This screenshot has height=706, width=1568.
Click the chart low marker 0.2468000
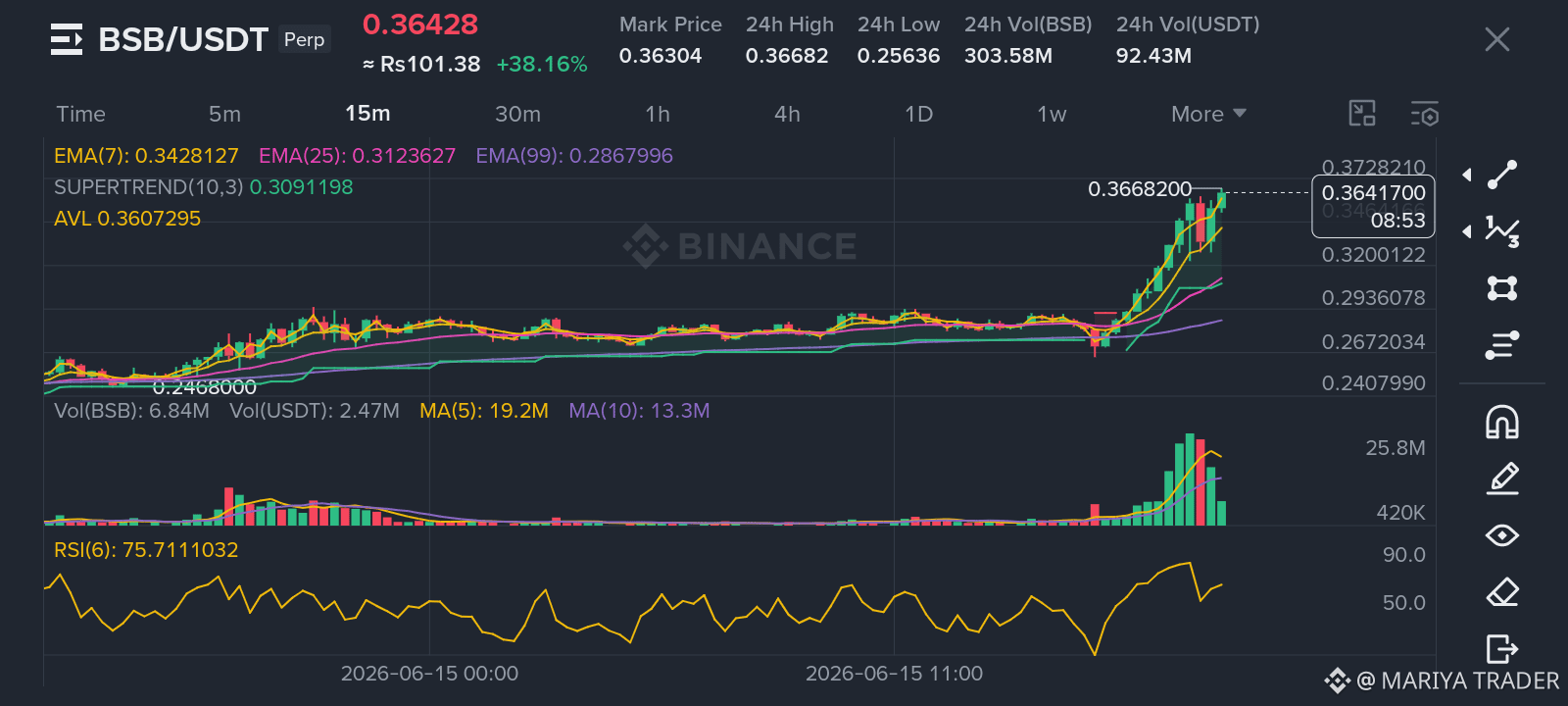(205, 387)
